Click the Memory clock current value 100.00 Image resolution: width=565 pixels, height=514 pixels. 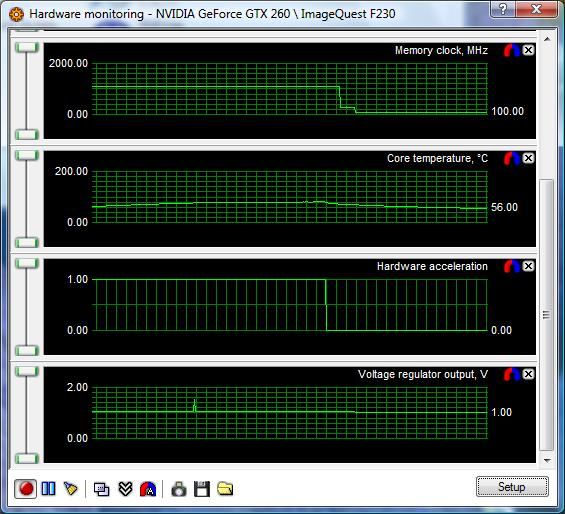click(507, 111)
